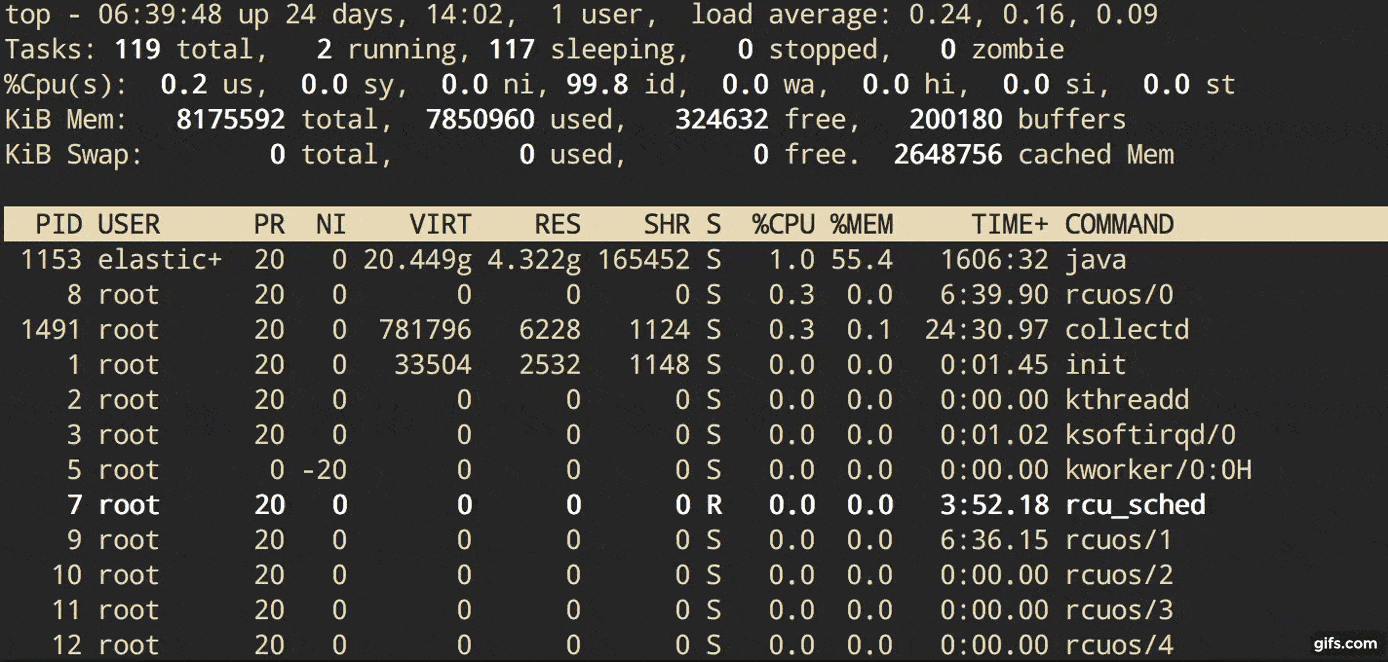The width and height of the screenshot is (1388, 662).
Task: Click the USER column header
Action: [x=130, y=224]
